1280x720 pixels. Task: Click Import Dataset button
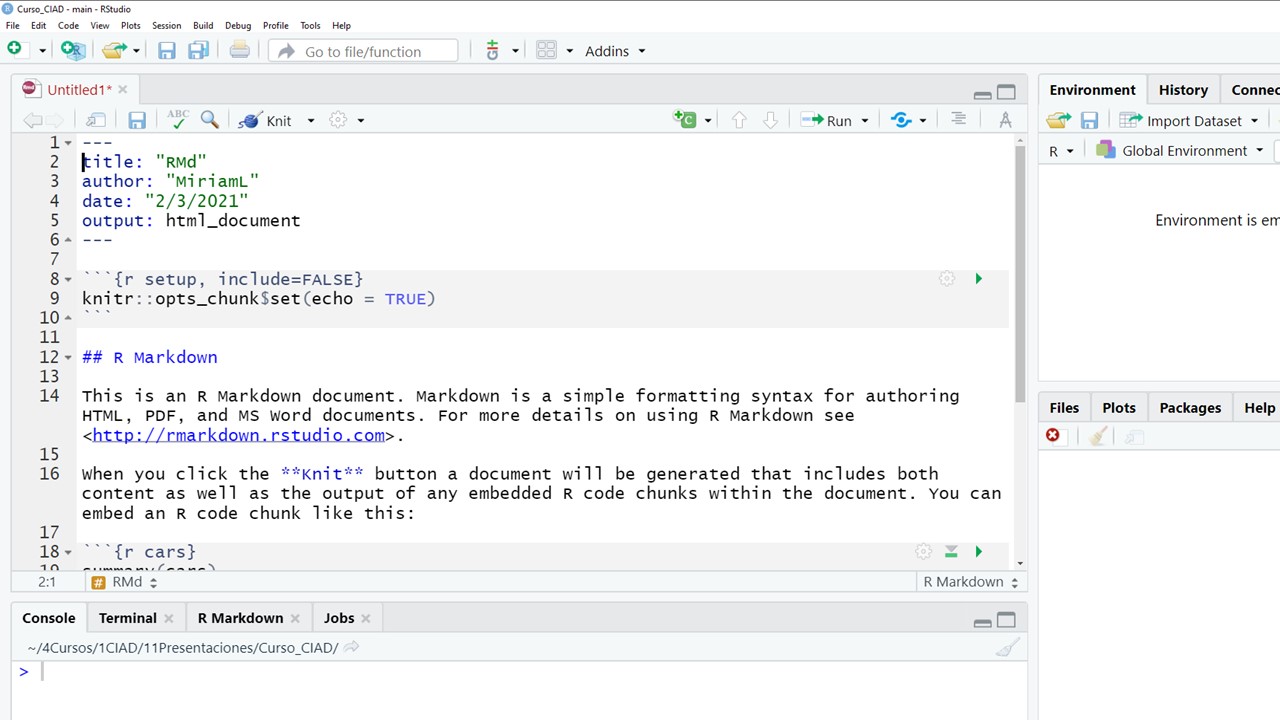(x=1187, y=120)
